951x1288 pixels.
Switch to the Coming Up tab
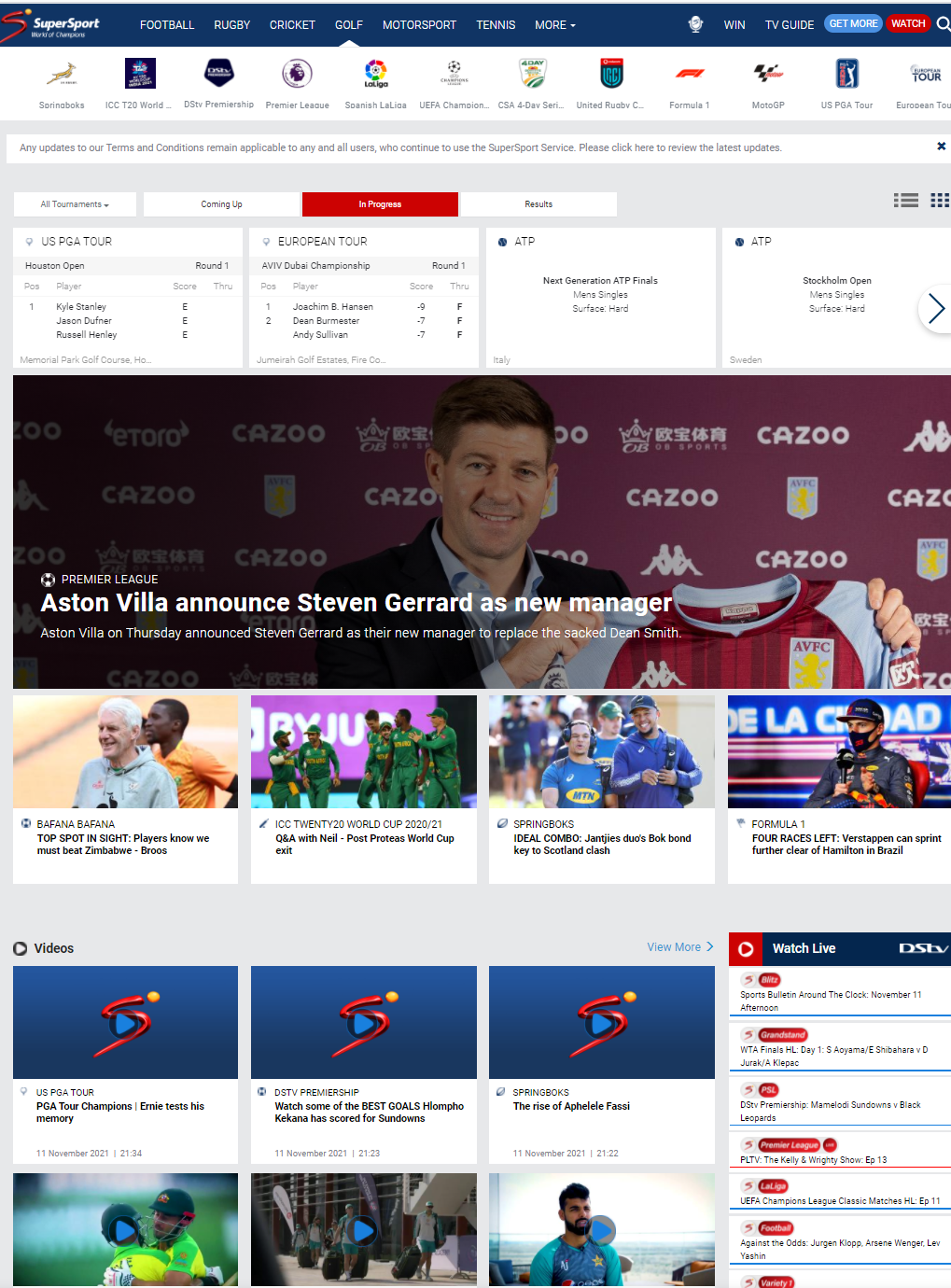click(221, 204)
